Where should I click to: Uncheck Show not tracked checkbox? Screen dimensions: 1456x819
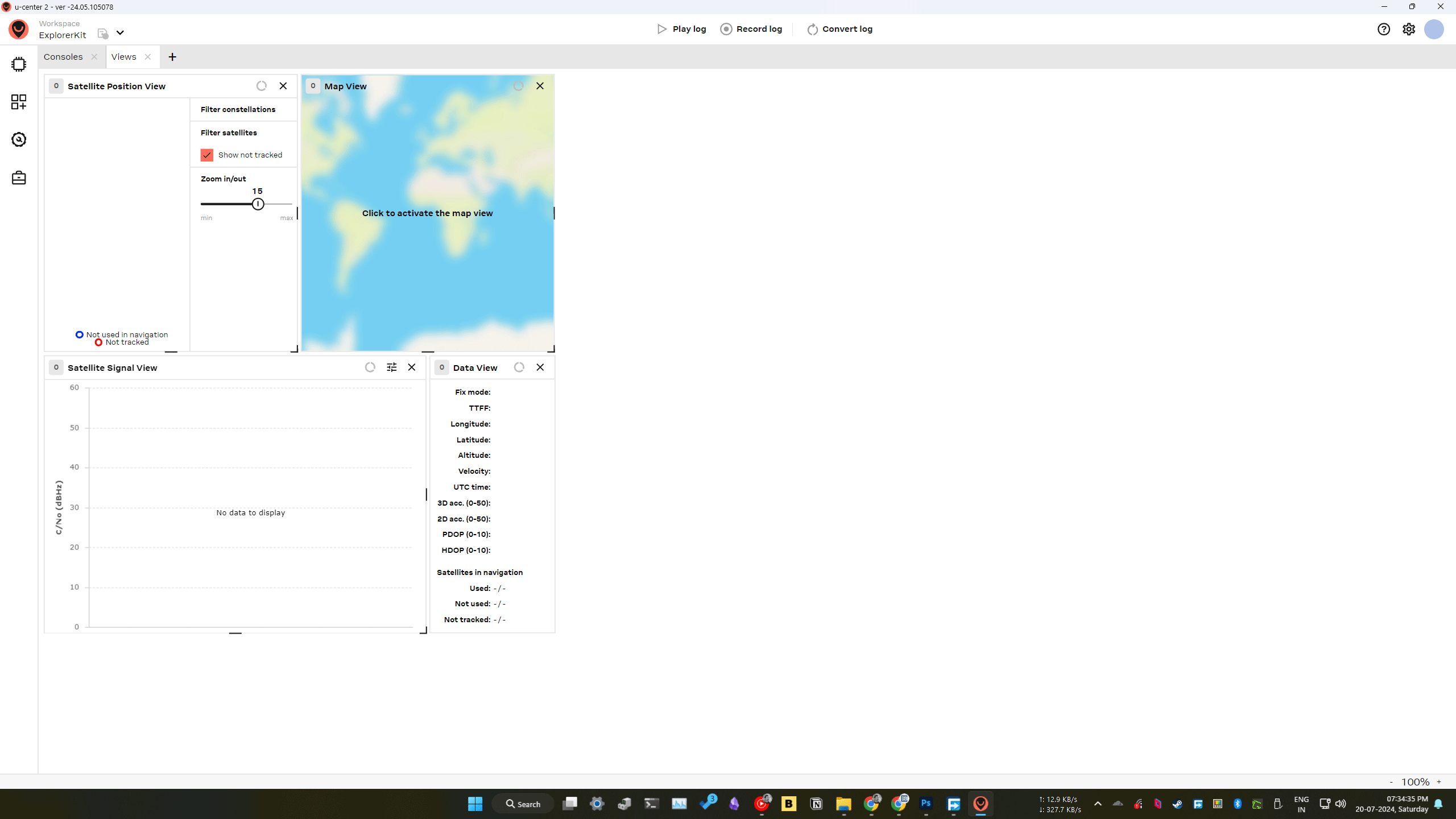click(207, 155)
